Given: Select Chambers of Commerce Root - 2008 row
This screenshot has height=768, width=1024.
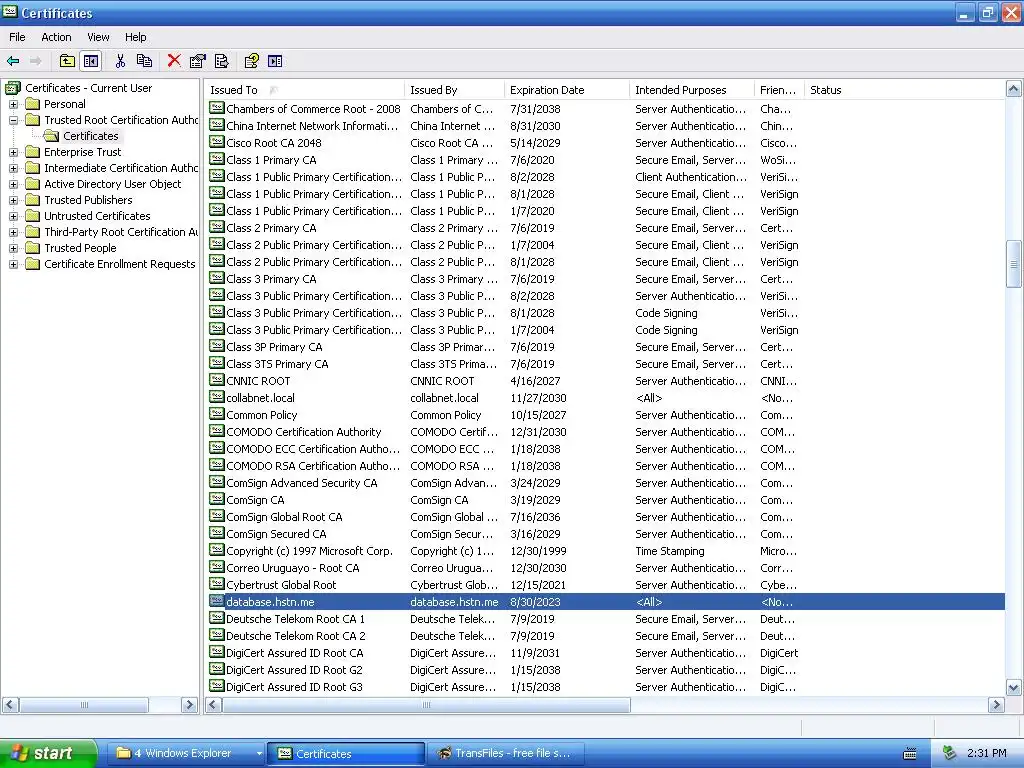Looking at the screenshot, I should point(605,109).
